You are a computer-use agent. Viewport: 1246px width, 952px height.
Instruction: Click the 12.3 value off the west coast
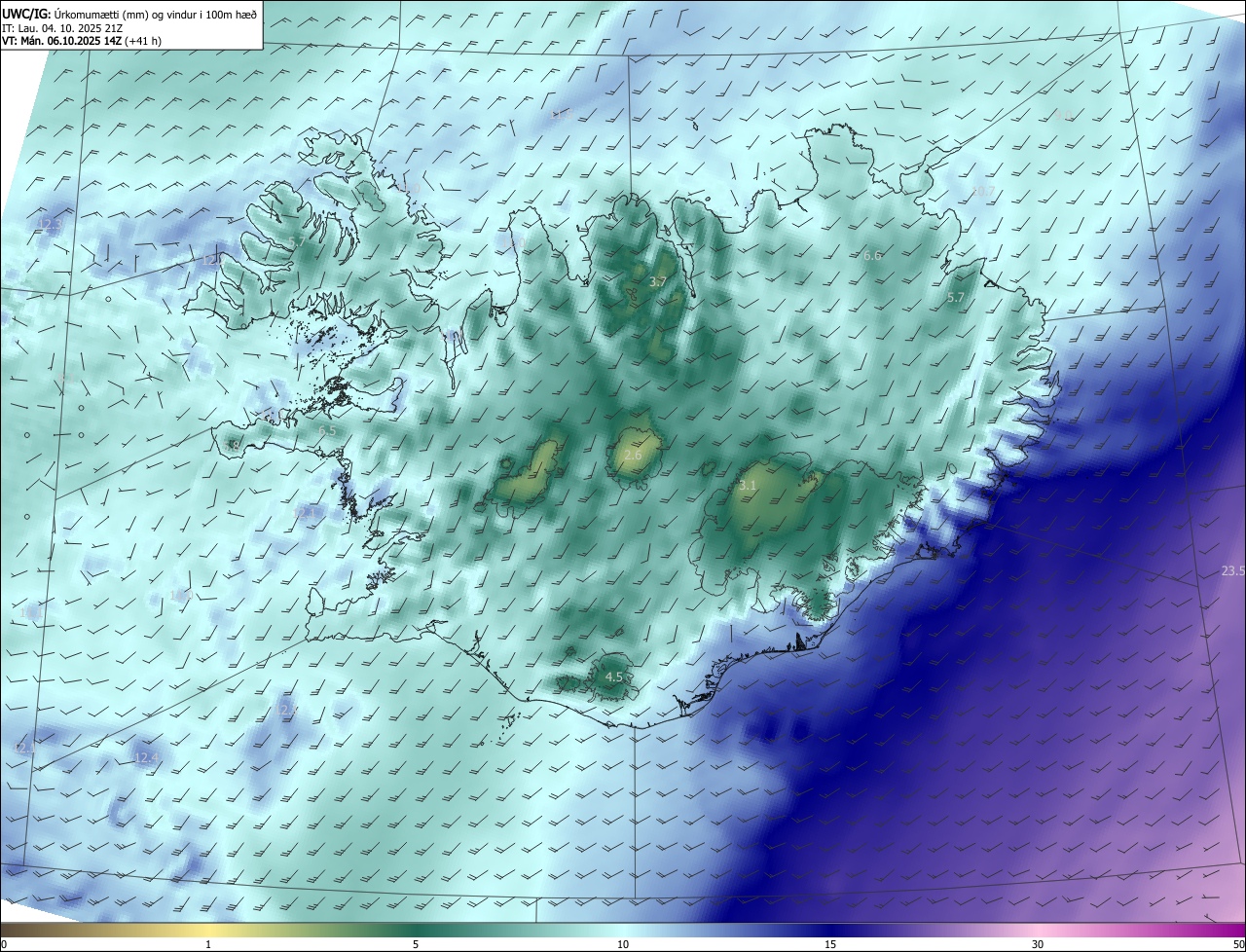(x=49, y=225)
